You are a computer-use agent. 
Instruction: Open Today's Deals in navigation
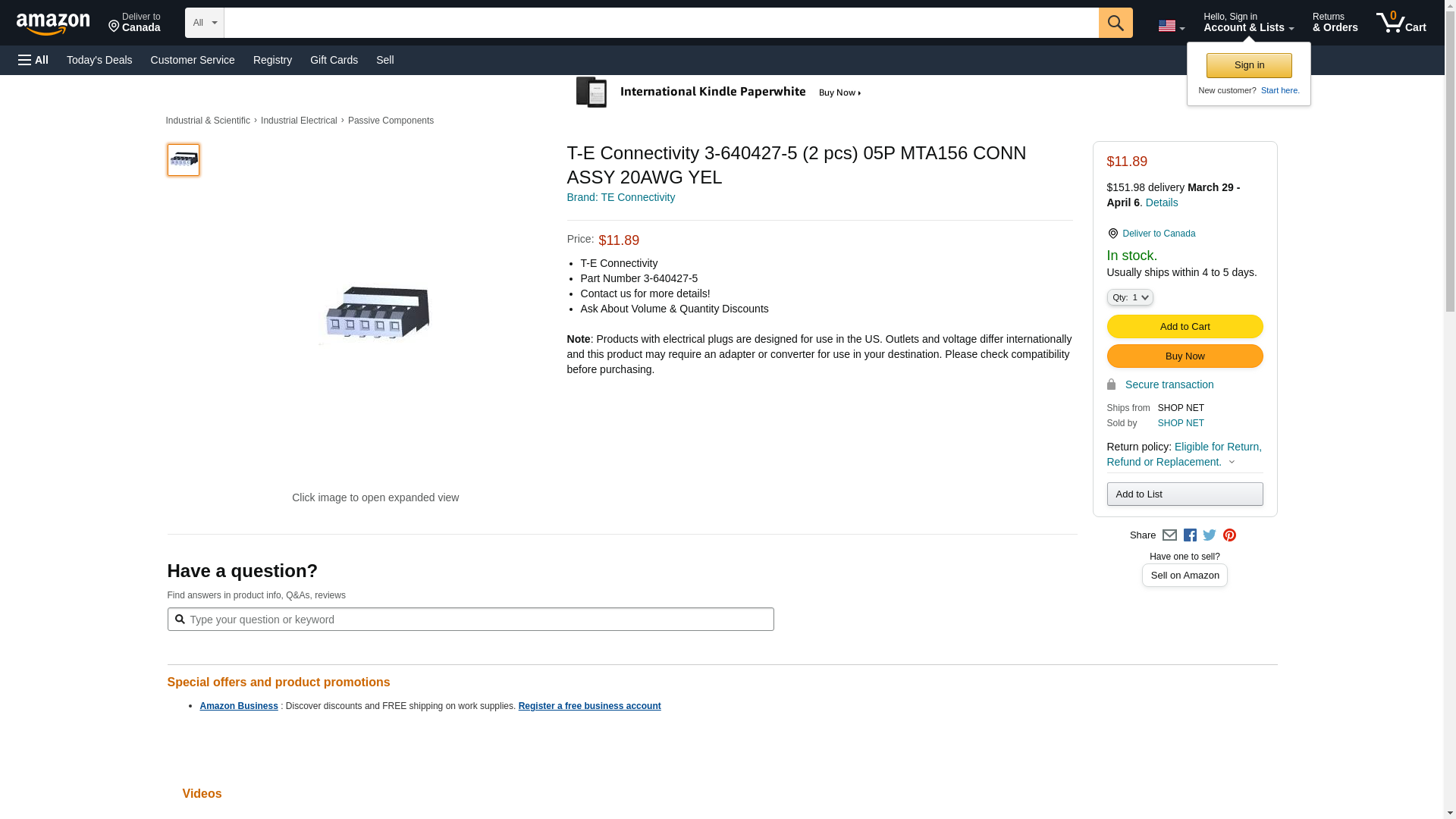[99, 60]
